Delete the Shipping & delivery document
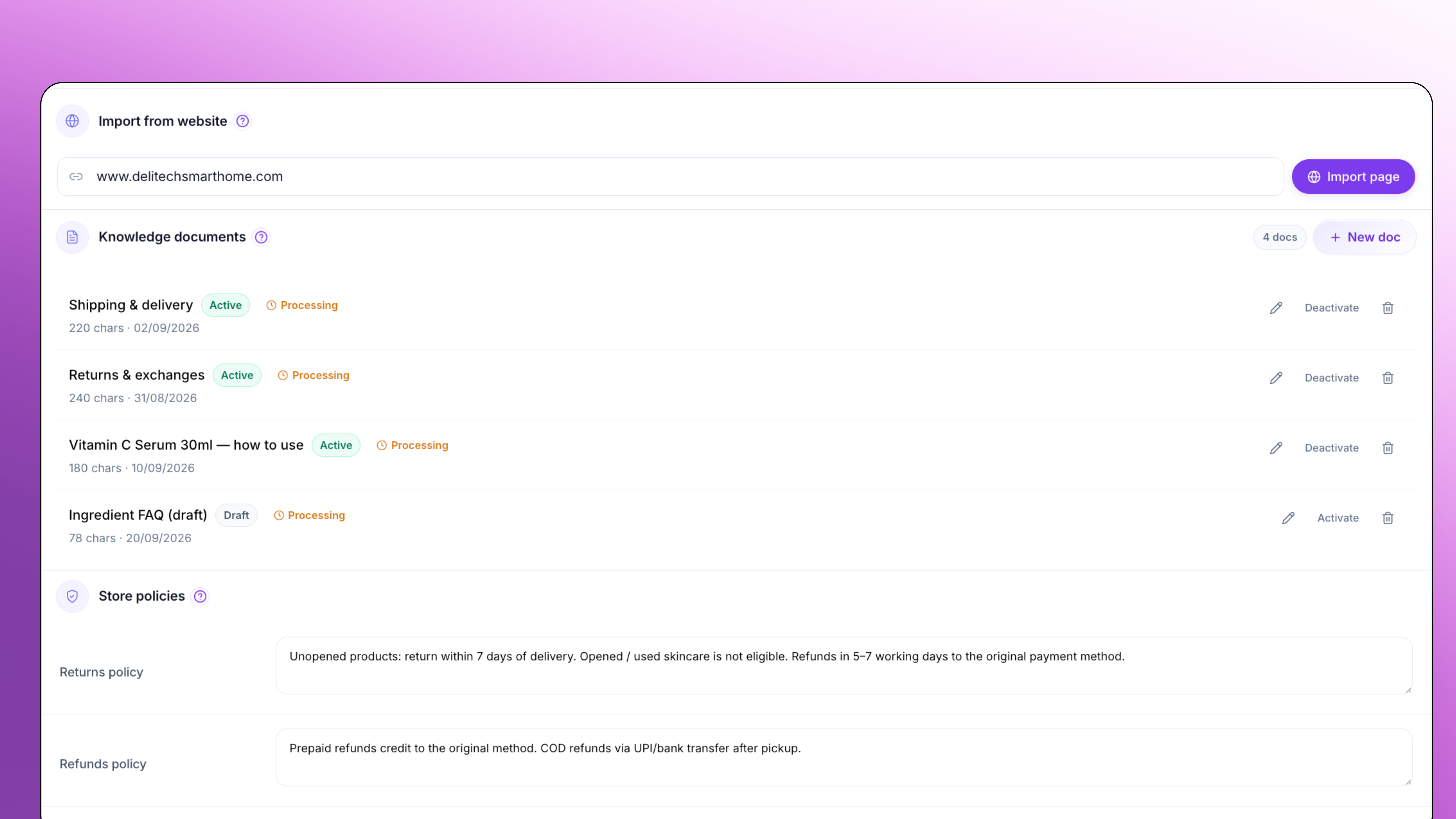Viewport: 1456px width, 819px height. (1388, 307)
